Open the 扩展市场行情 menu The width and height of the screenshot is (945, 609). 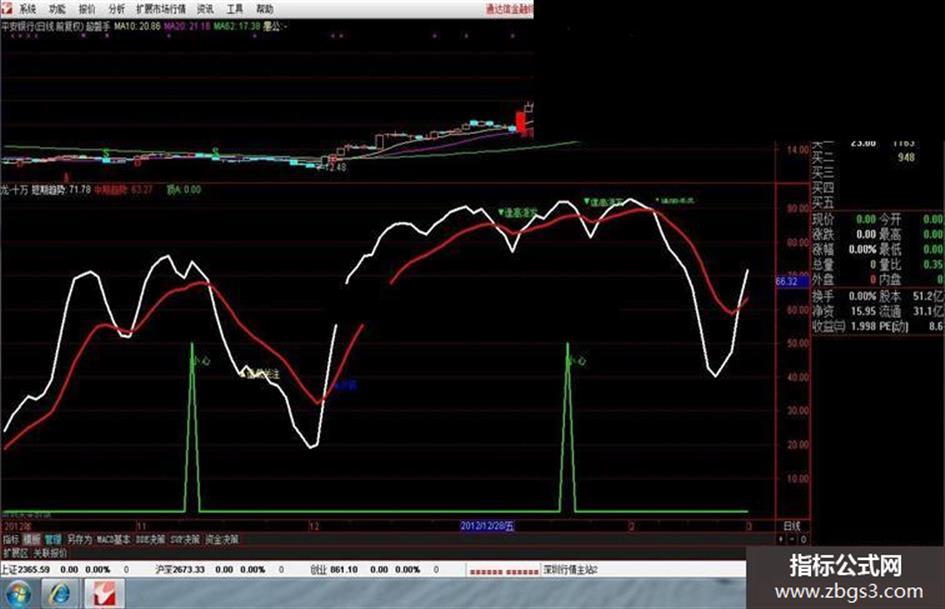[161, 8]
